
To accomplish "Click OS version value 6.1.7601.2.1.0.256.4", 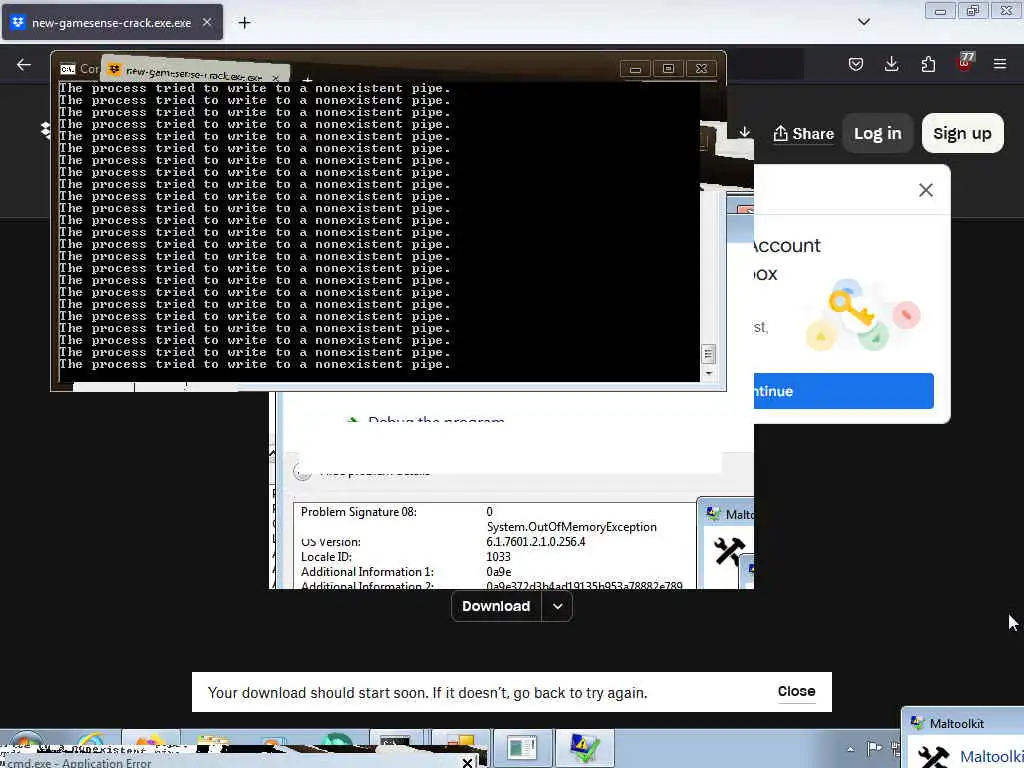I will click(536, 542).
